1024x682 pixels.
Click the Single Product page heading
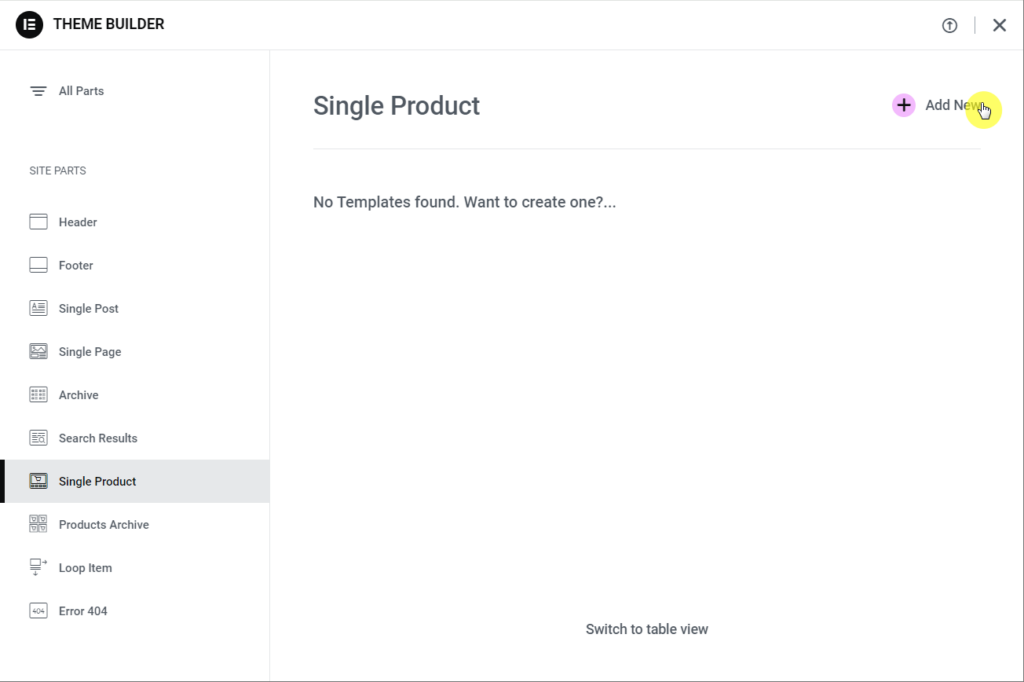(396, 106)
